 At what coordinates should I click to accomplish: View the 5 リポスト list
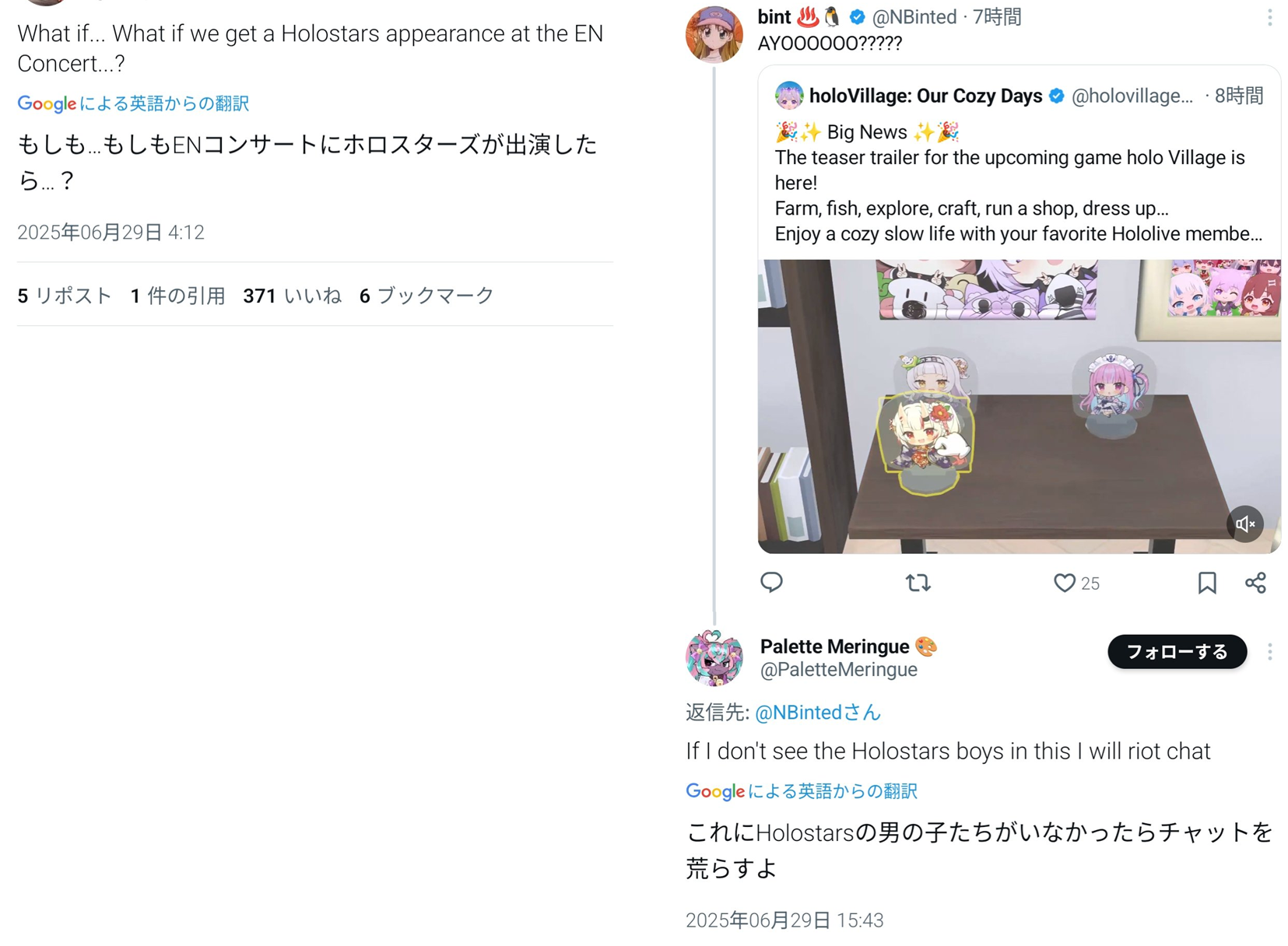pos(65,296)
